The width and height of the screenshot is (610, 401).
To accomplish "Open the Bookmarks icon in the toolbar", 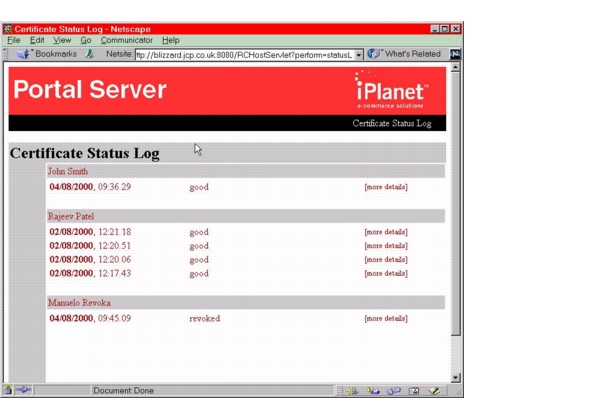I will tap(23, 54).
